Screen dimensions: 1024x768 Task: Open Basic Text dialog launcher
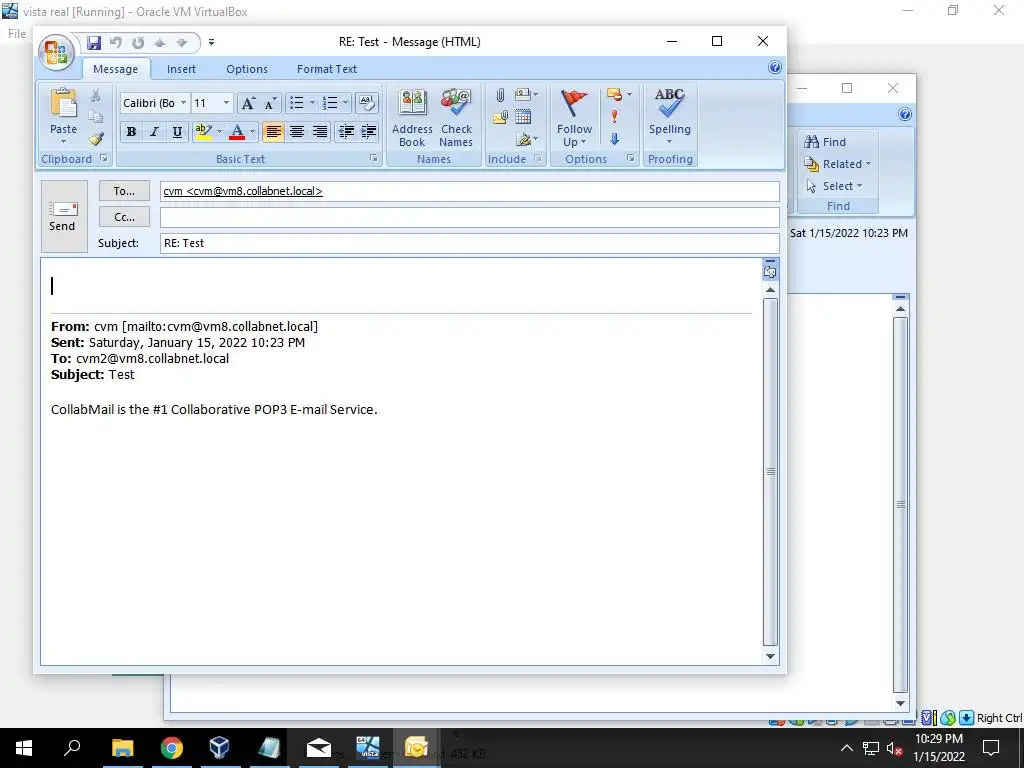click(374, 158)
